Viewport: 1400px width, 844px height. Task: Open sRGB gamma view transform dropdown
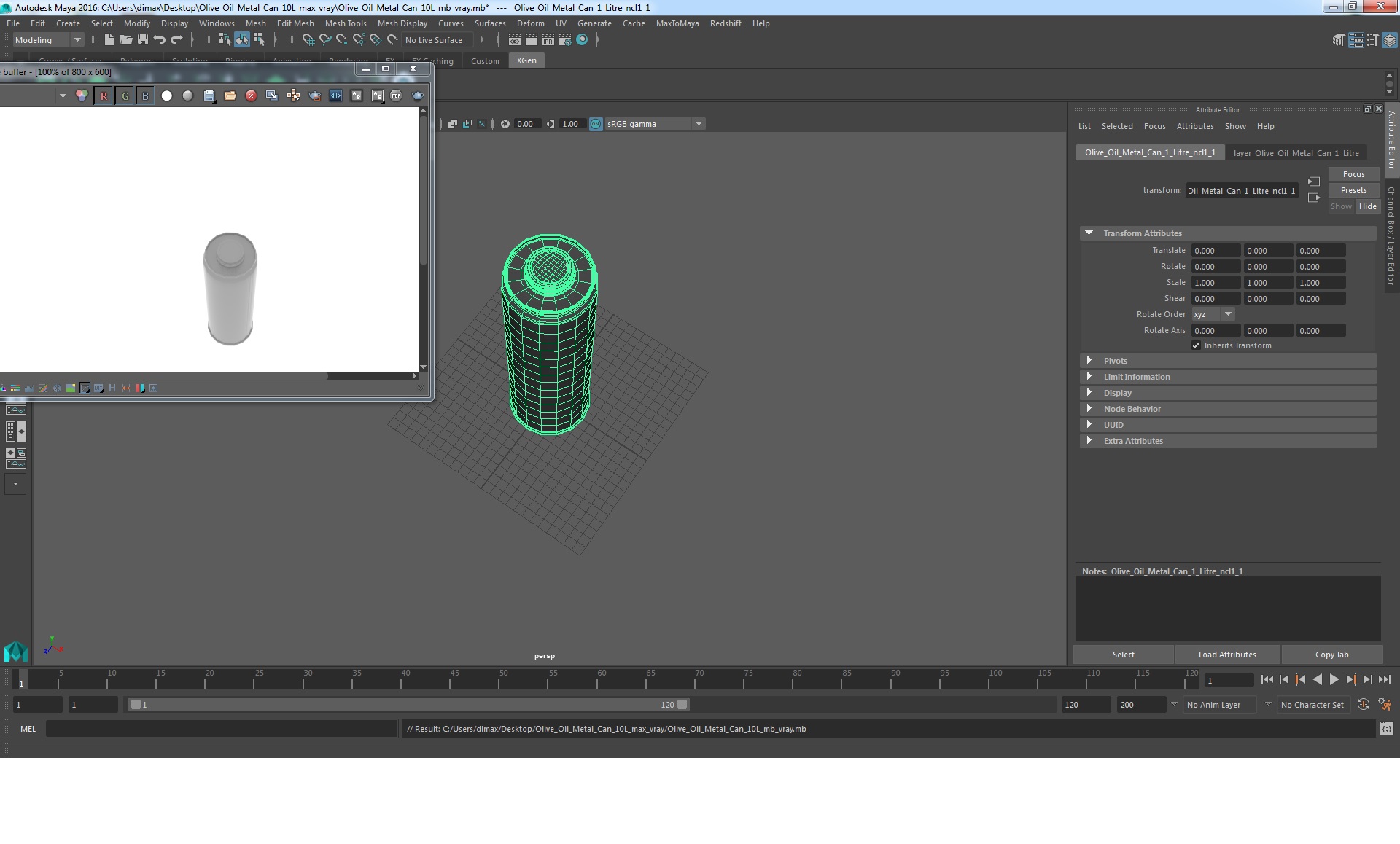tap(654, 124)
